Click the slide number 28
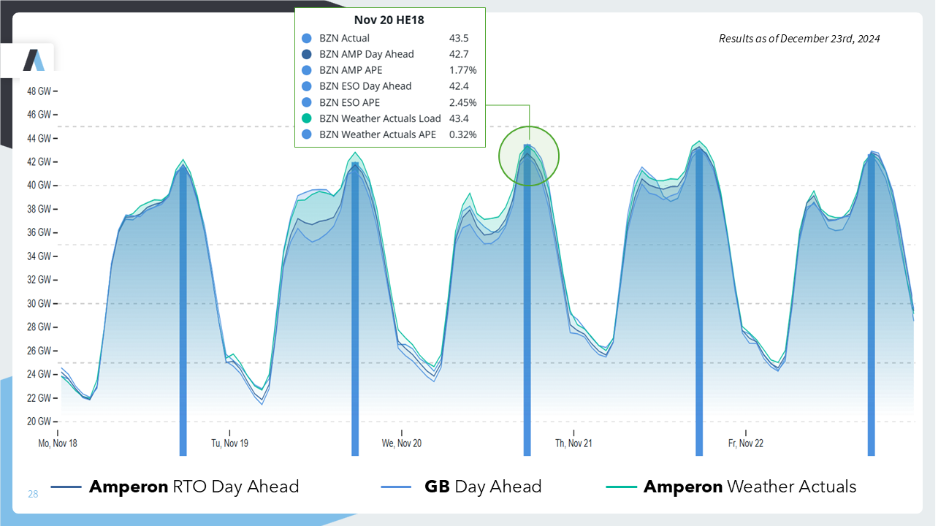936x526 pixels. pos(33,494)
